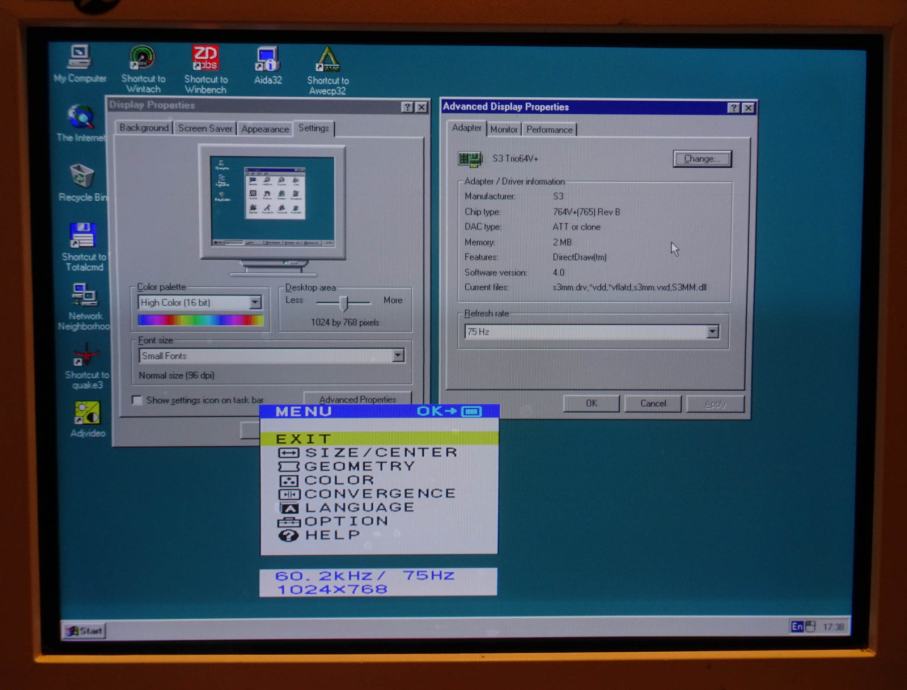Click the color palette rainbow bar
Screen dimensions: 907x690
[201, 320]
